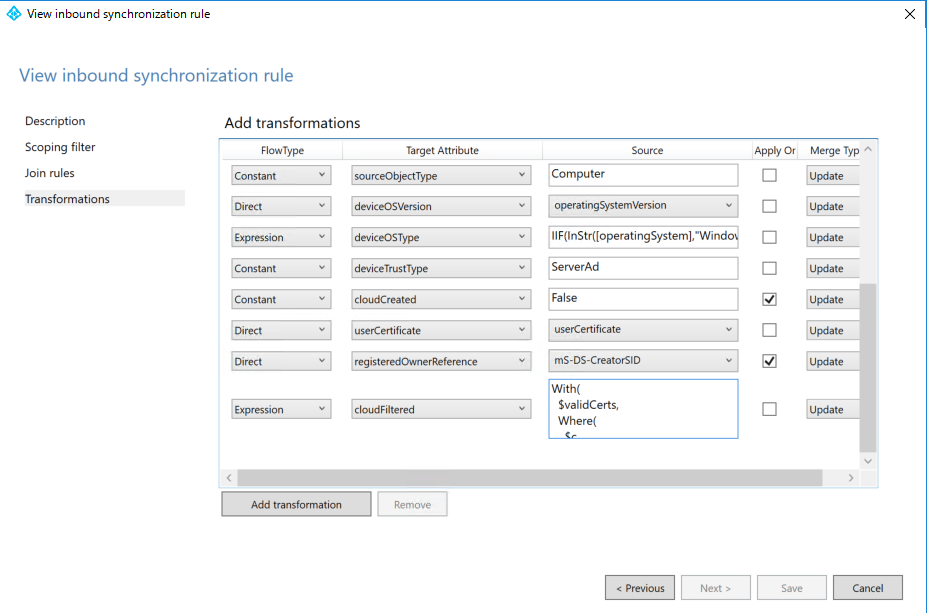Screen dimensions: 928x614
Task: Open FlowType dropdown for cloudFiltered row
Action: [x=281, y=409]
